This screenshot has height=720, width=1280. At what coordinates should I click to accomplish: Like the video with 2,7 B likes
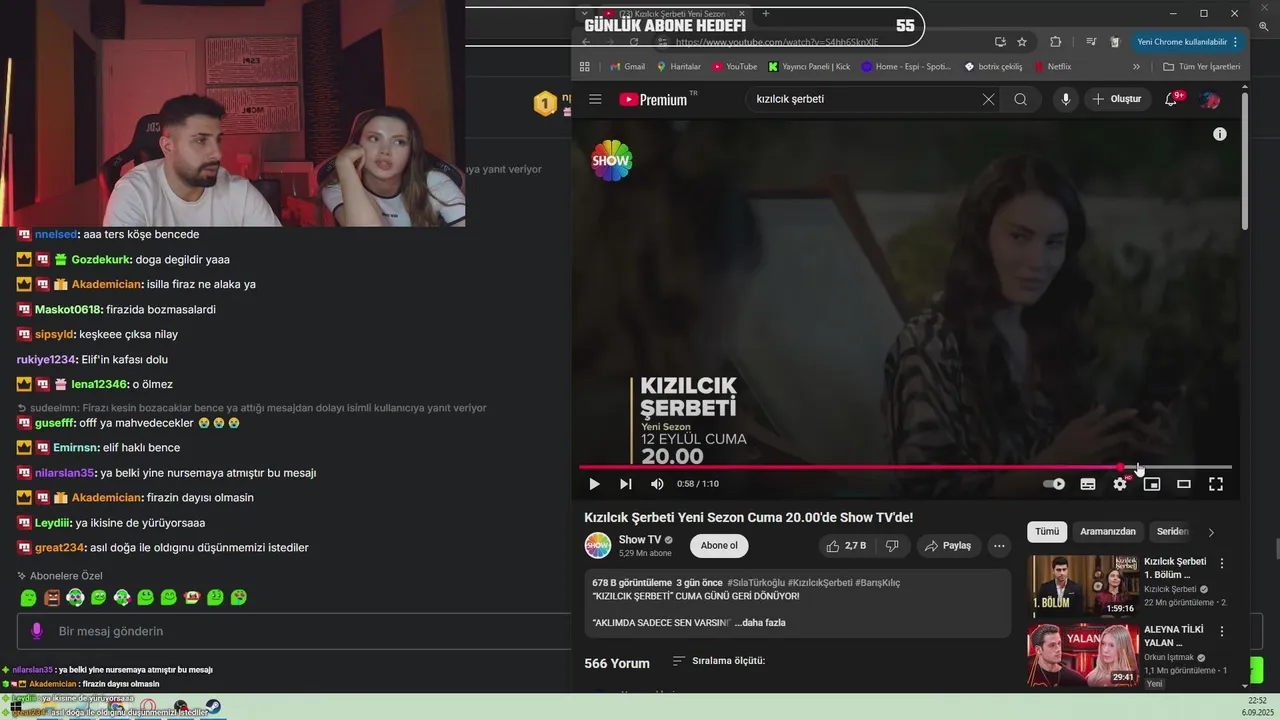click(846, 545)
